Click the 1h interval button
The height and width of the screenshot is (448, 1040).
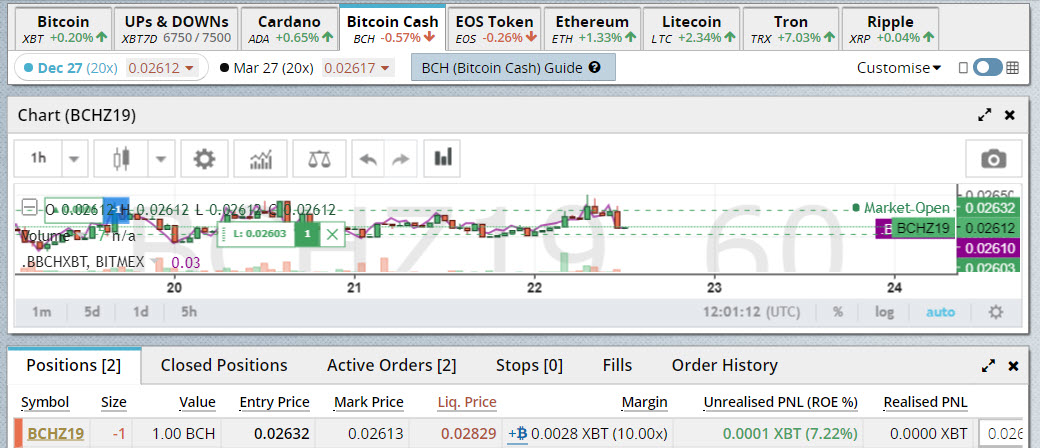point(38,159)
